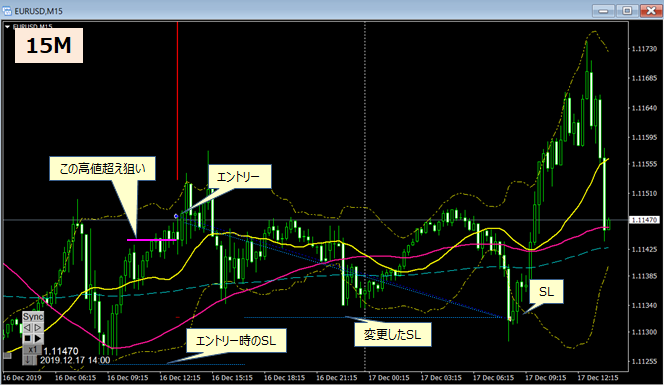This screenshot has width=664, height=385.
Task: Click the 1.11470 current price tag
Action: click(645, 220)
